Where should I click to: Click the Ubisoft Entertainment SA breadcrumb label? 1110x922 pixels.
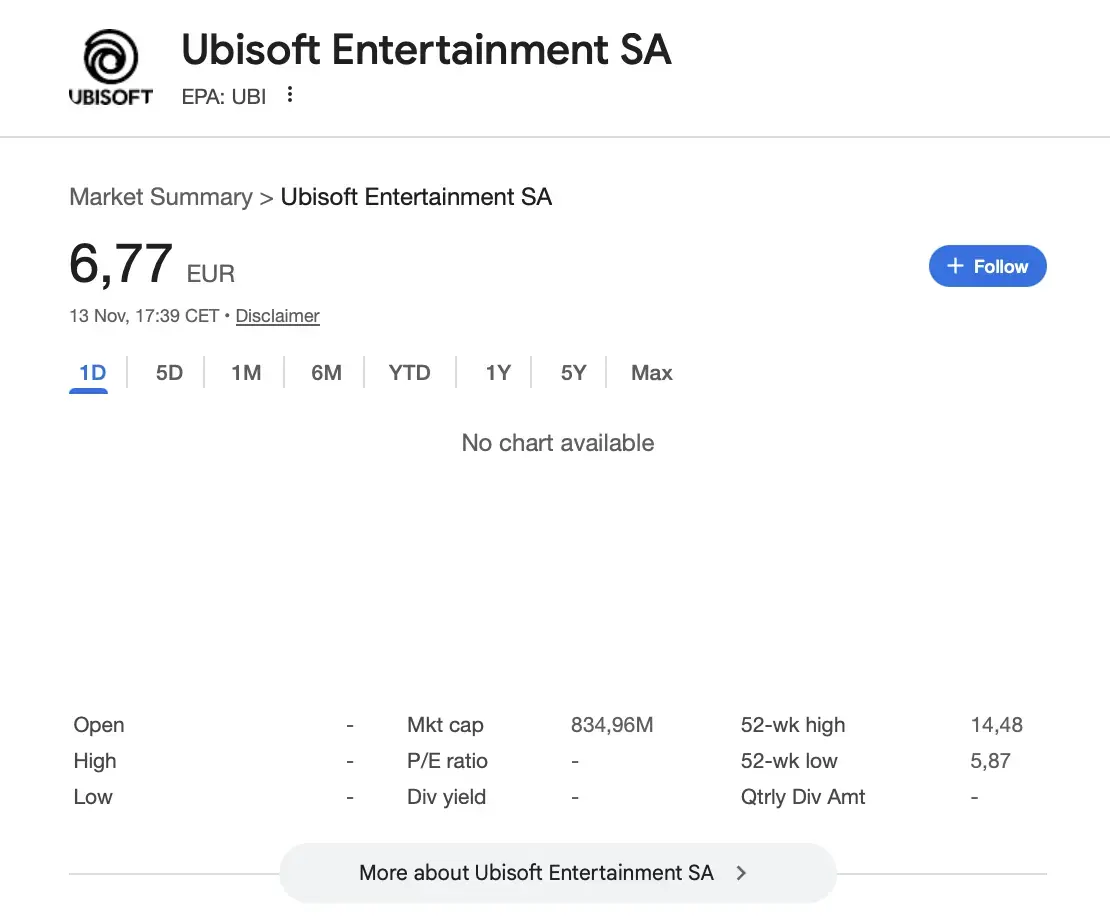point(417,197)
